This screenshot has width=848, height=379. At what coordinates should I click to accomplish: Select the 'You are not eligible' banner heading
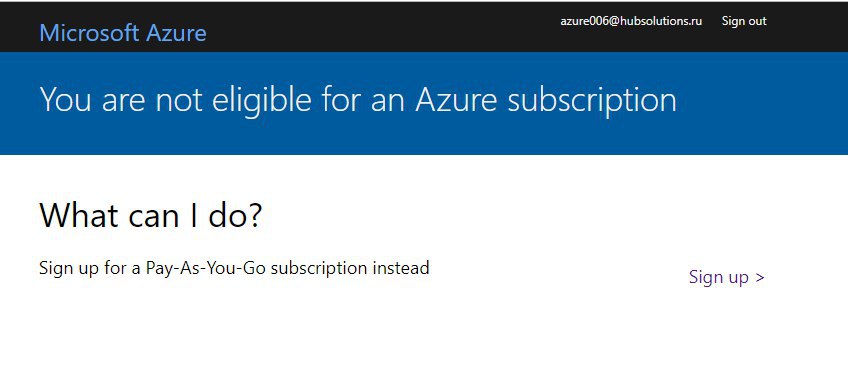[358, 100]
